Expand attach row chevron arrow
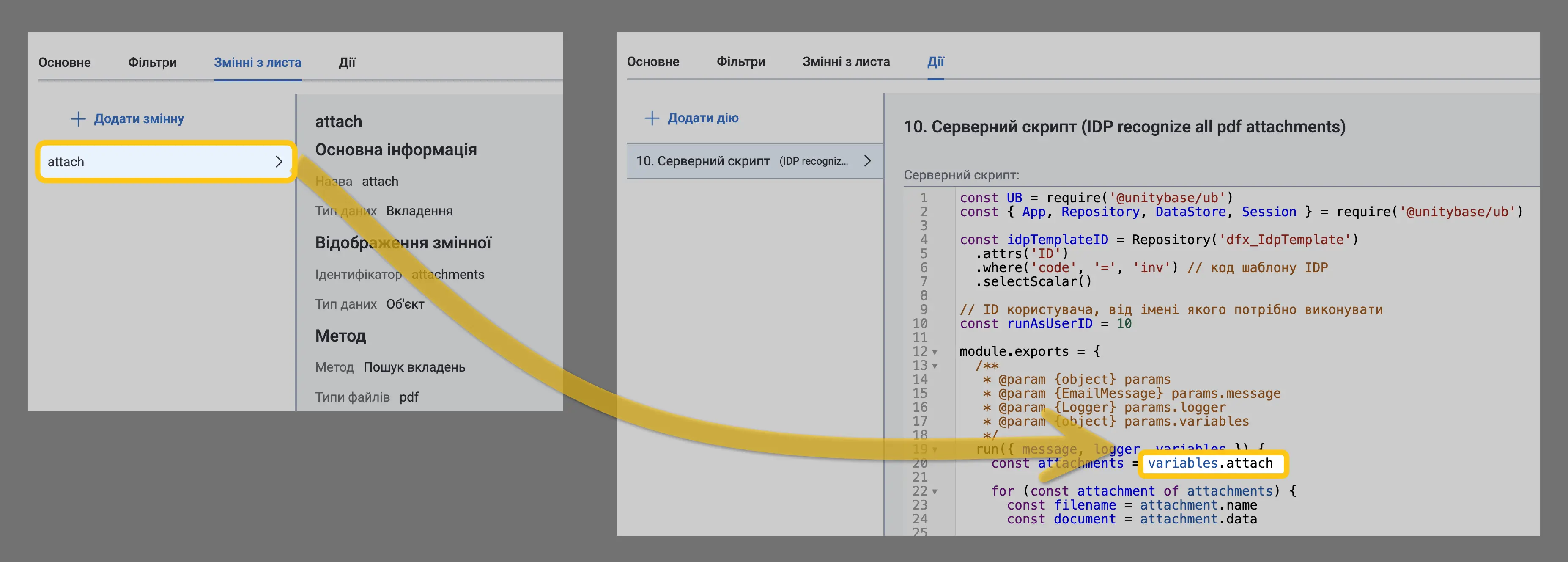The width and height of the screenshot is (1568, 562). tap(279, 162)
